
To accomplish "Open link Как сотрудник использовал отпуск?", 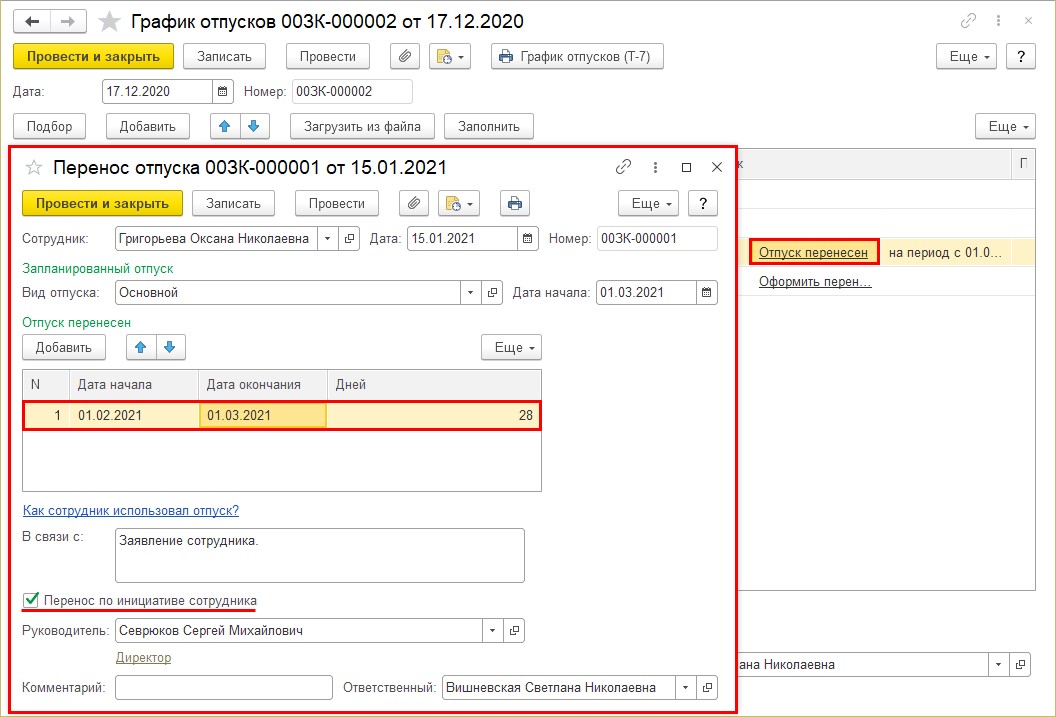I will (x=131, y=510).
